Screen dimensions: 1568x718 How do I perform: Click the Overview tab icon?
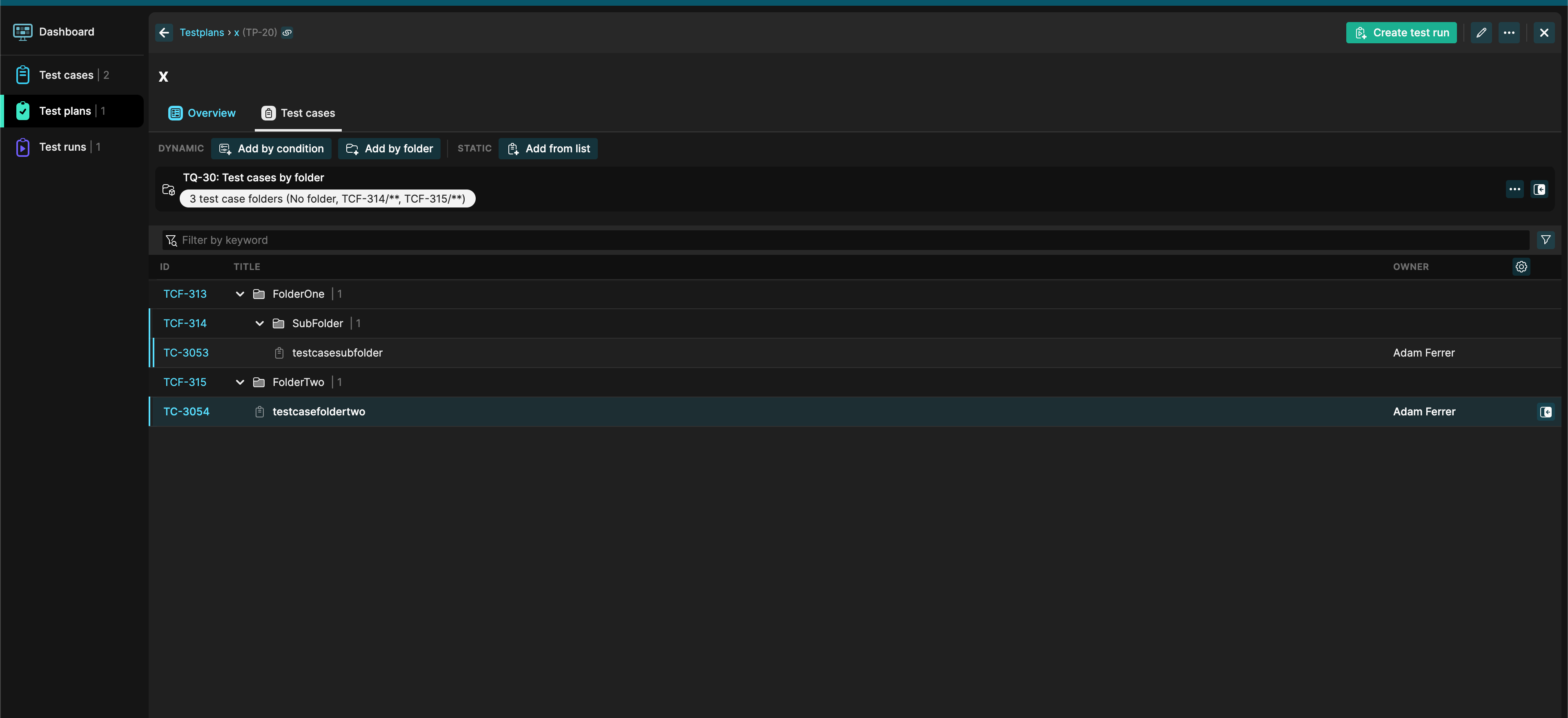pyautogui.click(x=175, y=113)
